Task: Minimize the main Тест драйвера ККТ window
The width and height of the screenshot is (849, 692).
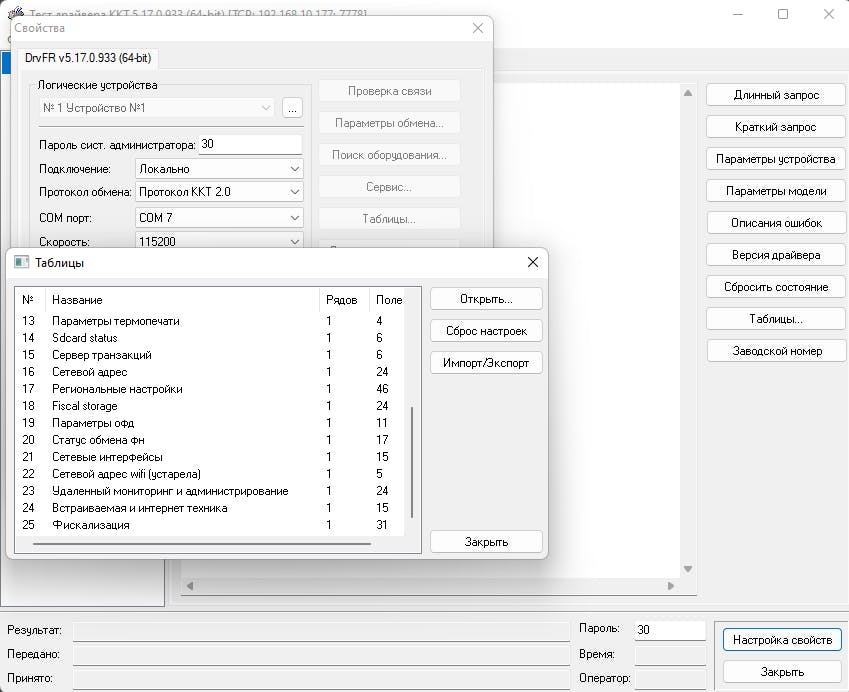Action: coord(737,14)
